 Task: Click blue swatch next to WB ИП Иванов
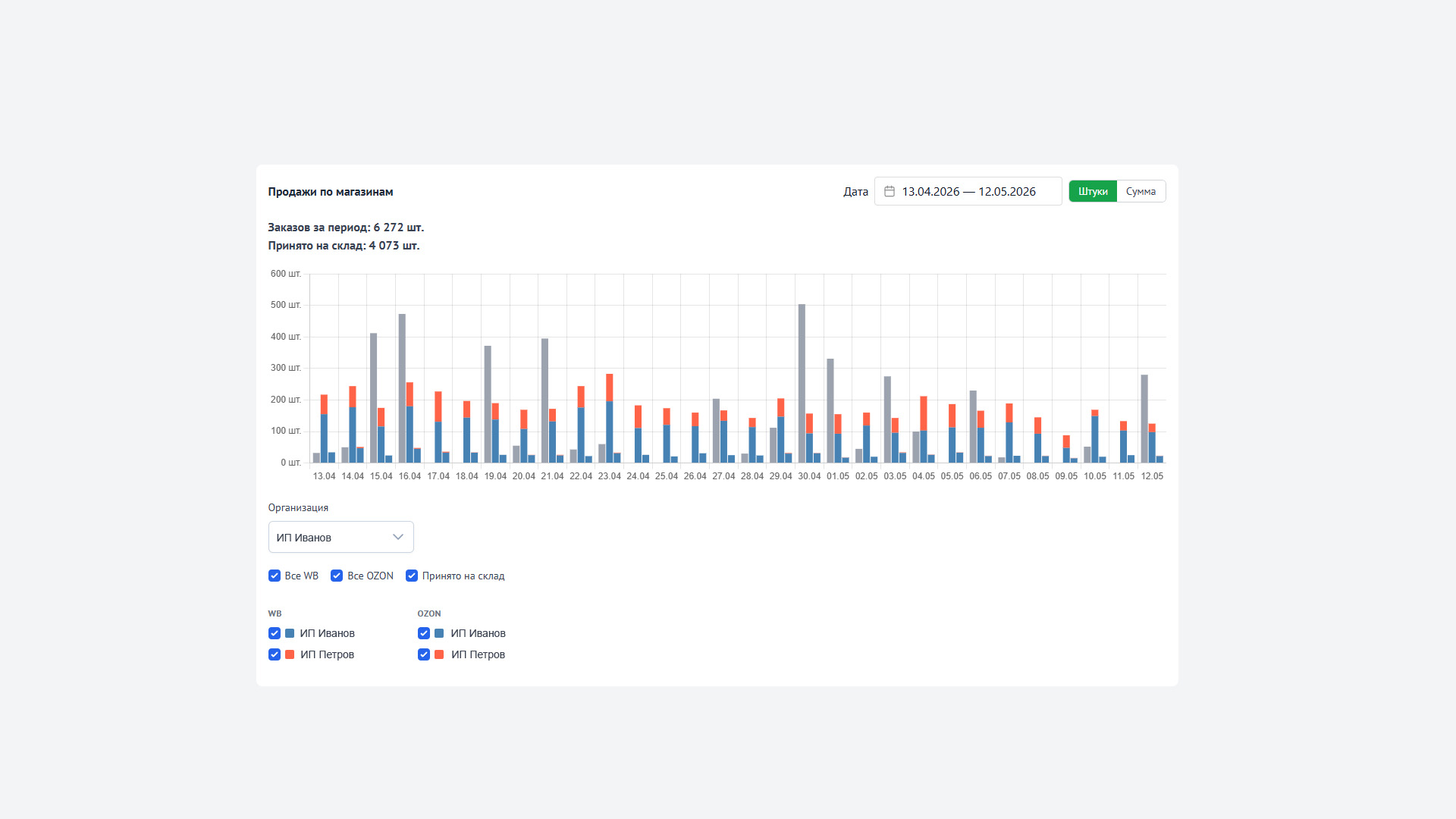(290, 633)
